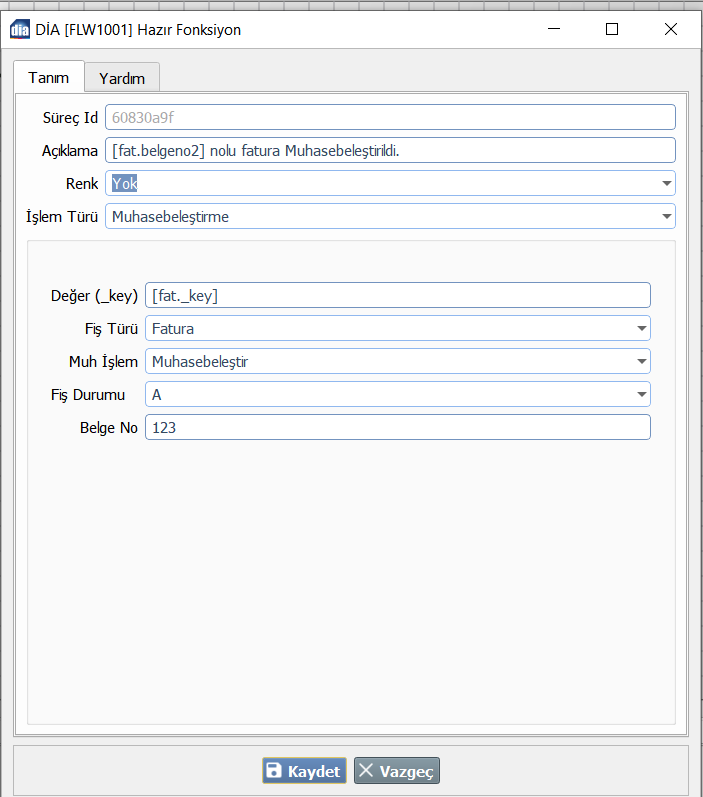Viewport: 703px width, 797px height.
Task: Click the Fiş Türü field label
Action: 111,329
